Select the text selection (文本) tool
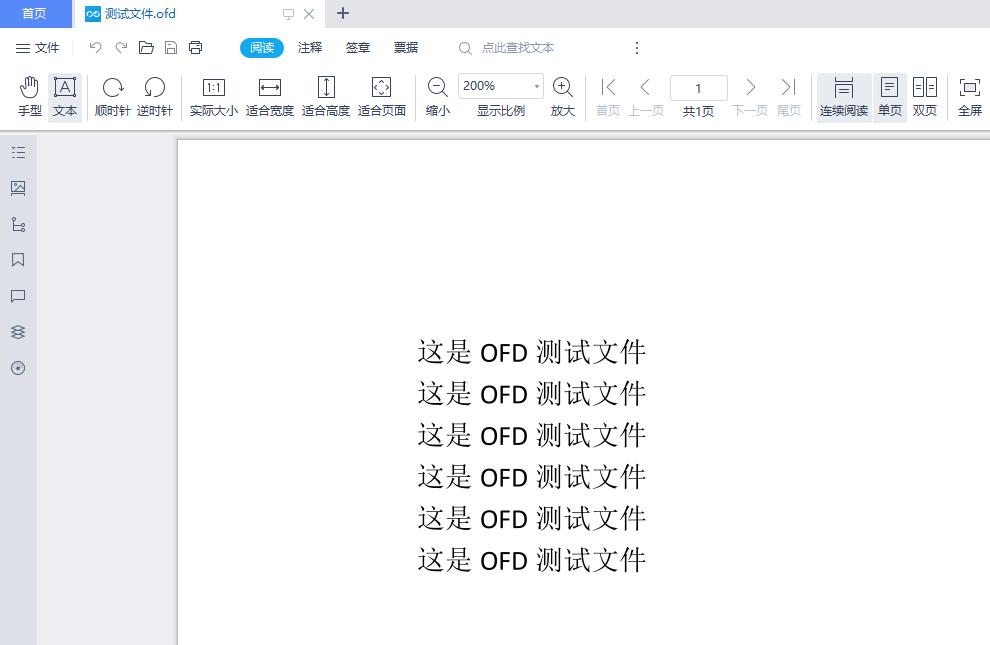 click(x=64, y=96)
